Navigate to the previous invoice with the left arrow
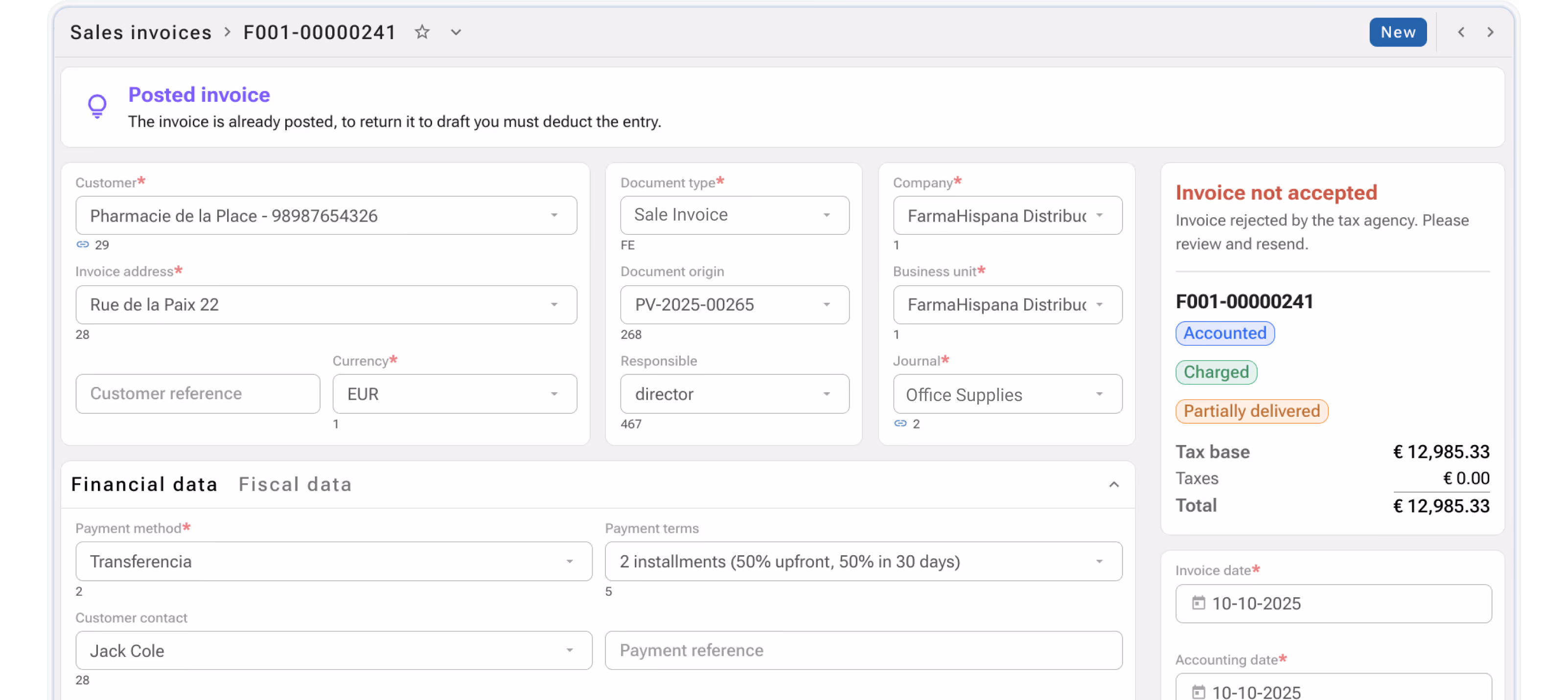The width and height of the screenshot is (1568, 700). (x=1461, y=32)
